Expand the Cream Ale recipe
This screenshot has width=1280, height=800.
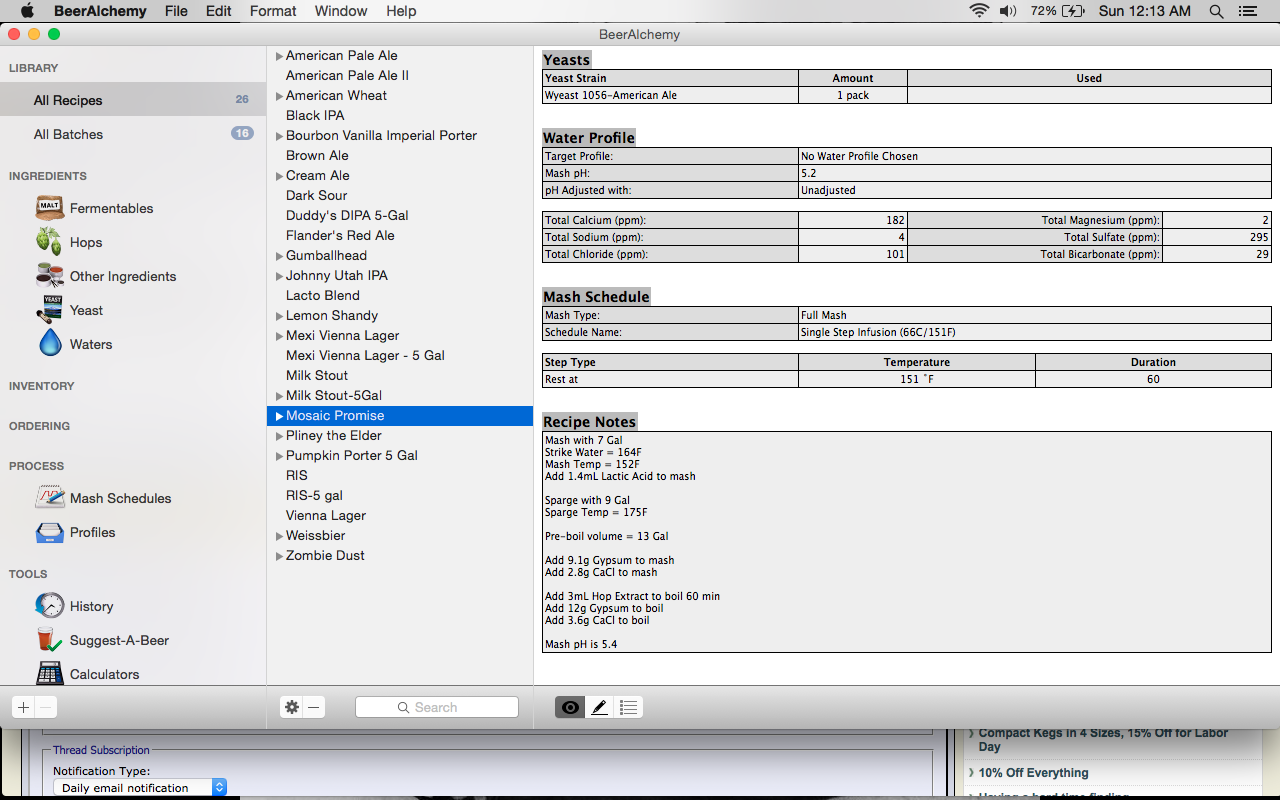click(279, 176)
